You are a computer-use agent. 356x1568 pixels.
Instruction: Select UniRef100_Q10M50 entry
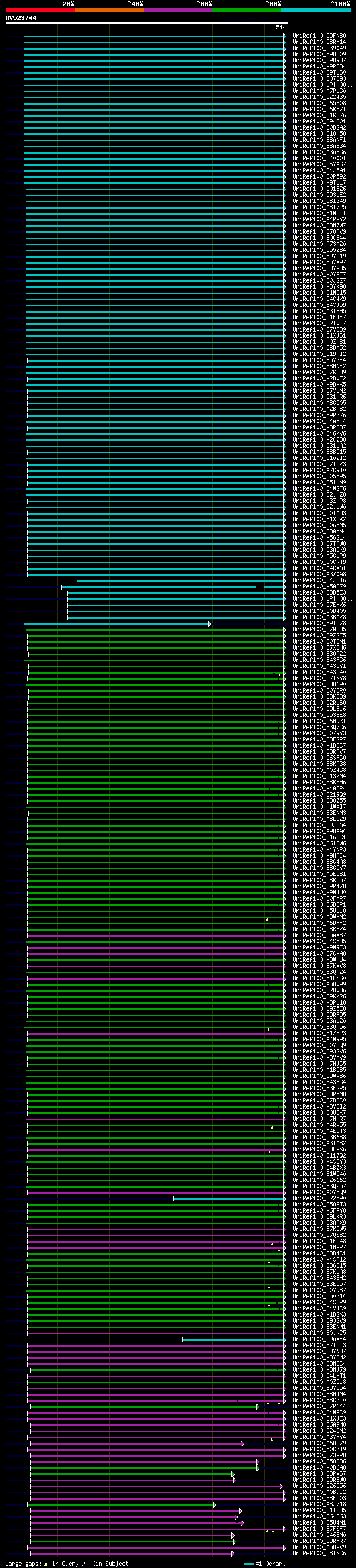coord(319,134)
